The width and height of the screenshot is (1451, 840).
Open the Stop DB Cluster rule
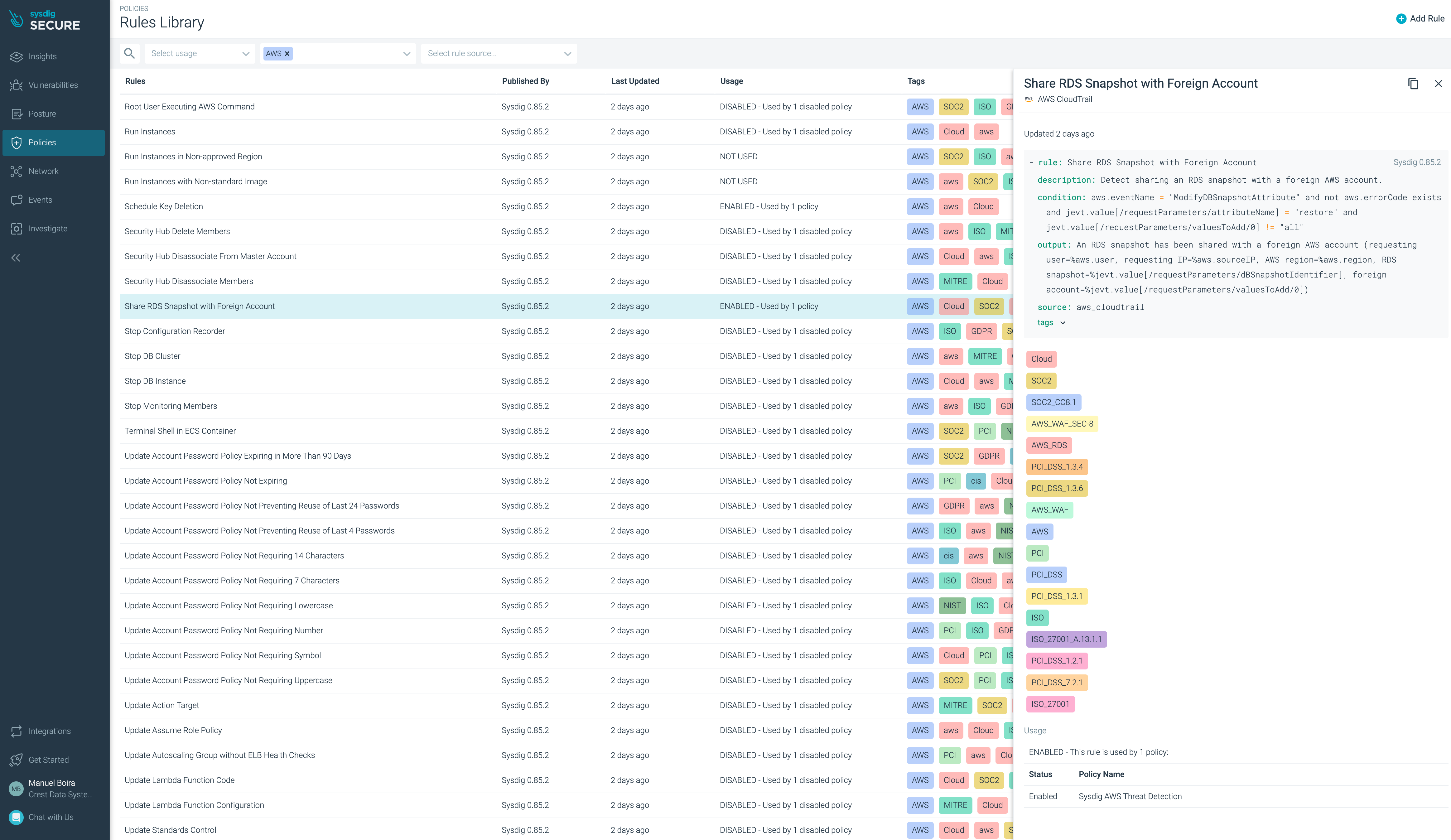point(152,356)
